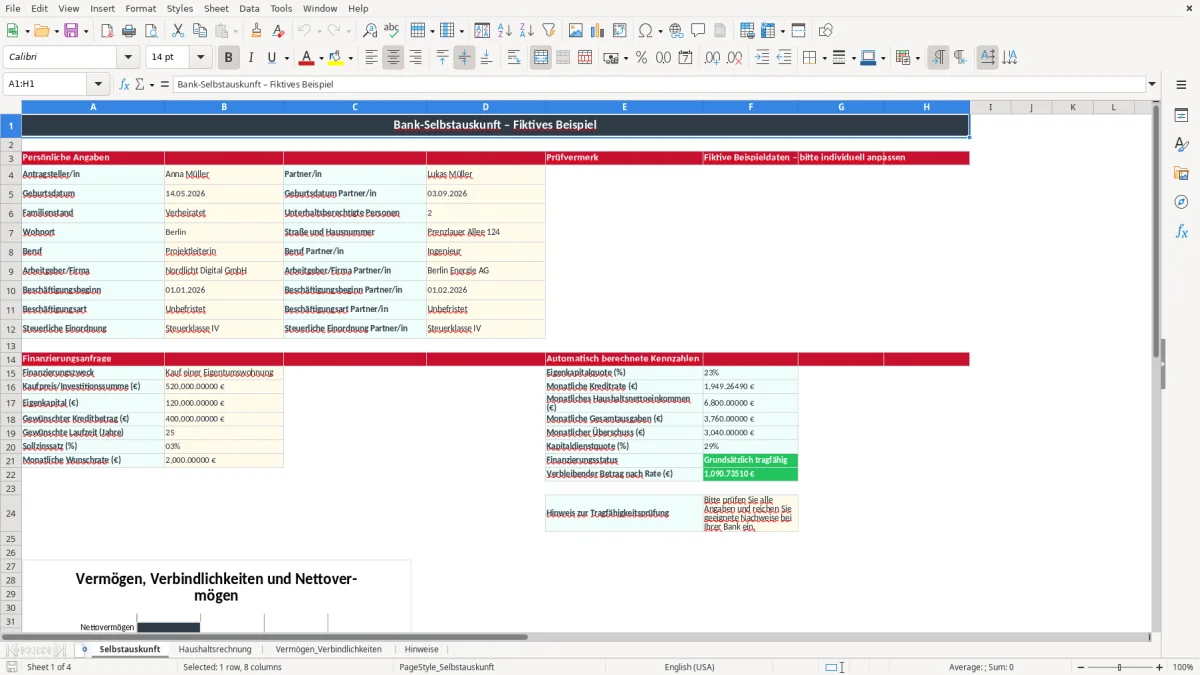Click the Sidebar Settings button
1200x675 pixels.
point(1181,85)
